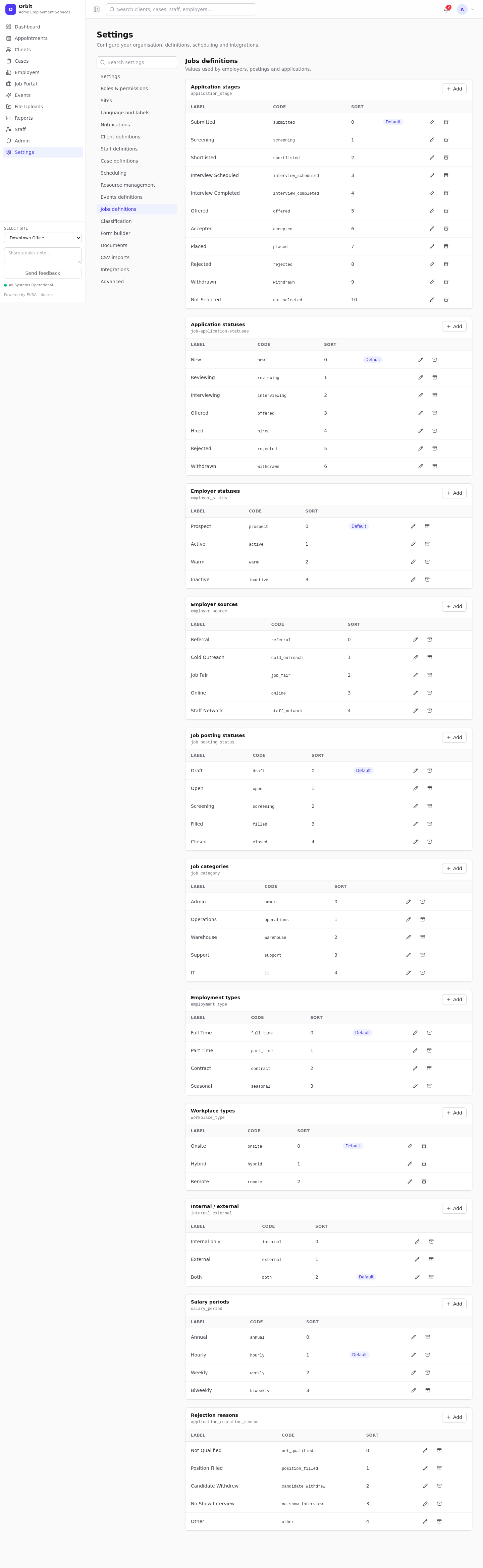
Task: Click the quick note text area
Action: tap(43, 256)
